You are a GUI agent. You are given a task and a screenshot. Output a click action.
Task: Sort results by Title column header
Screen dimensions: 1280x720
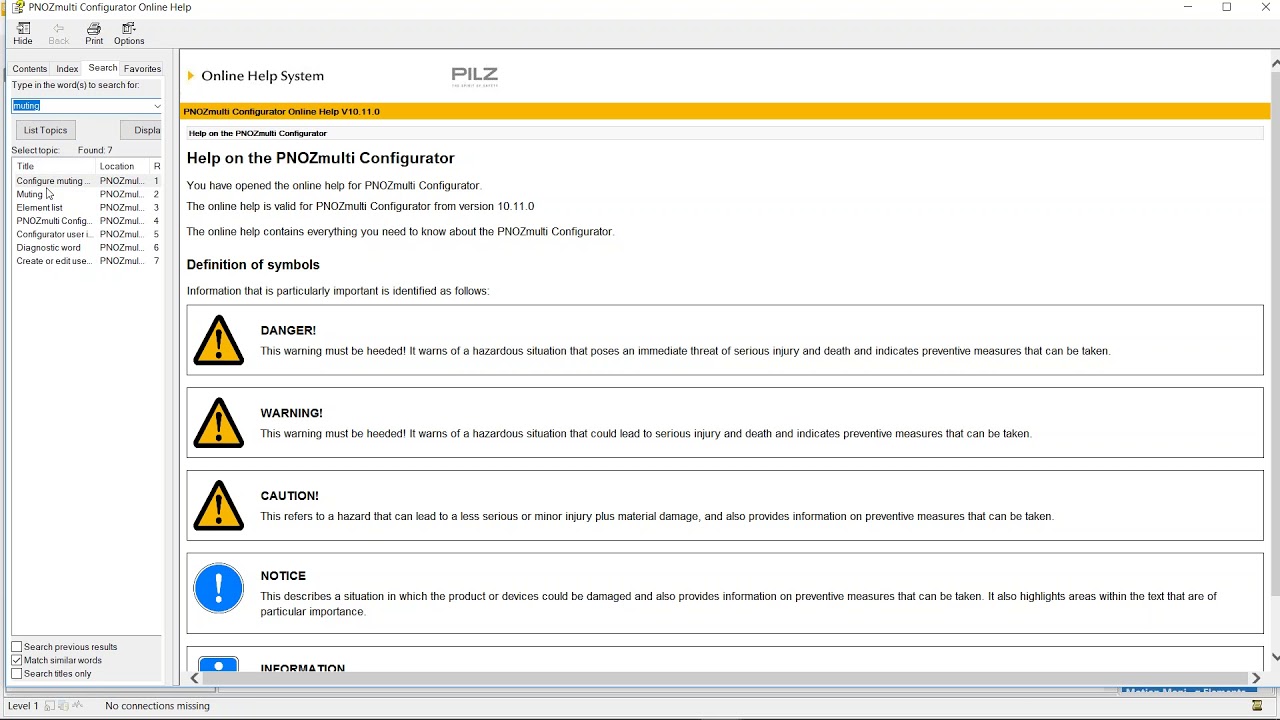[x=54, y=166]
